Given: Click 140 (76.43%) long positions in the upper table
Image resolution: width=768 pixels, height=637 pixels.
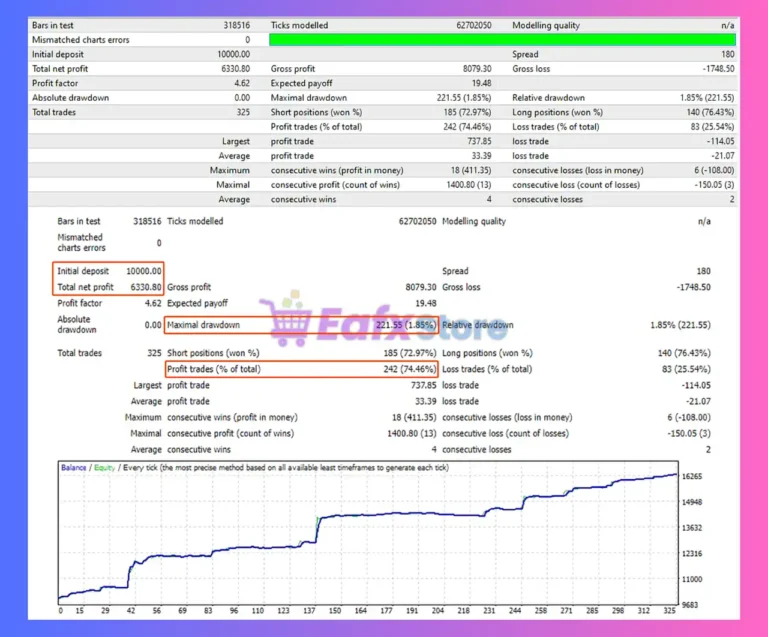Looking at the screenshot, I should coord(710,112).
